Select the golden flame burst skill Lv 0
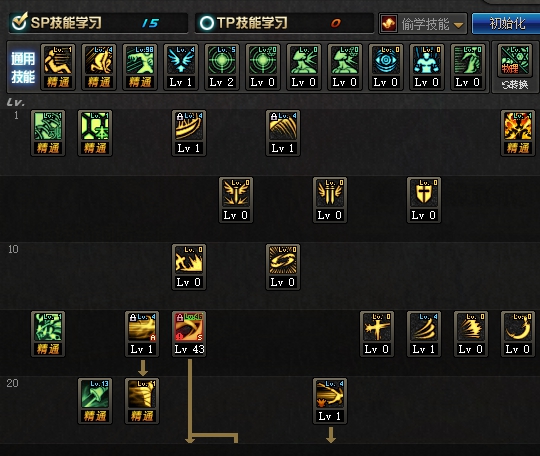Image resolution: width=540 pixels, height=456 pixels. (x=189, y=267)
